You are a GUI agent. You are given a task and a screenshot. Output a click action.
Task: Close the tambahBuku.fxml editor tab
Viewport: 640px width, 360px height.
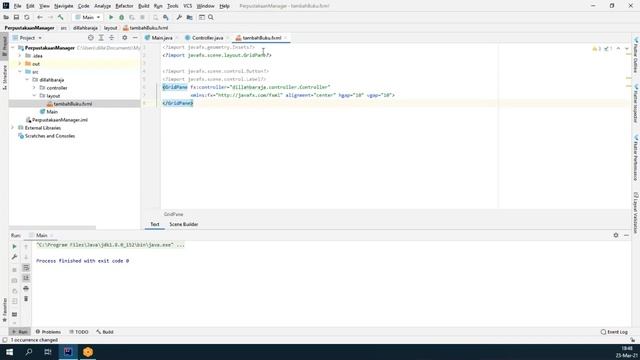point(286,38)
